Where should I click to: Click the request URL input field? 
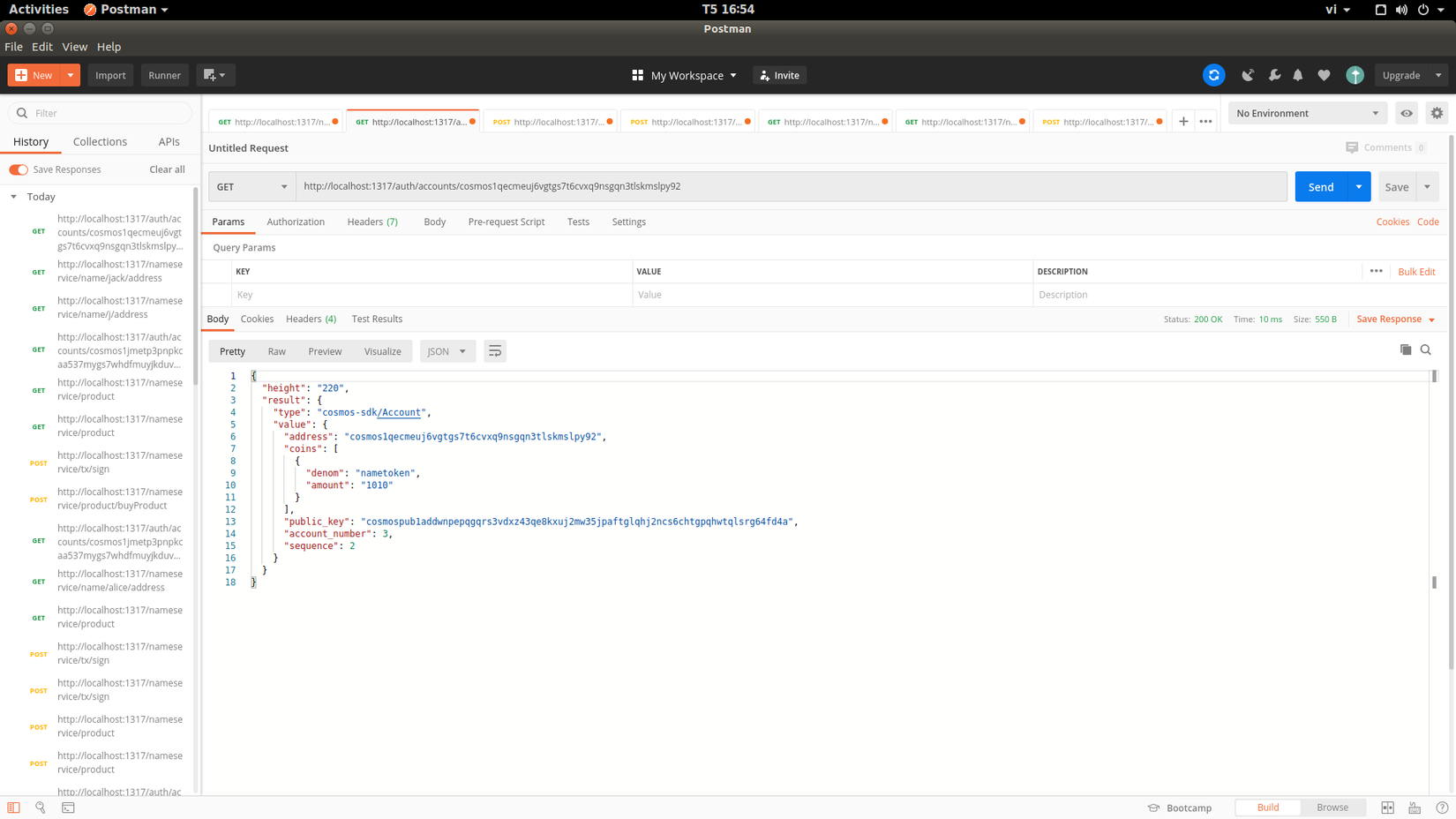click(792, 186)
